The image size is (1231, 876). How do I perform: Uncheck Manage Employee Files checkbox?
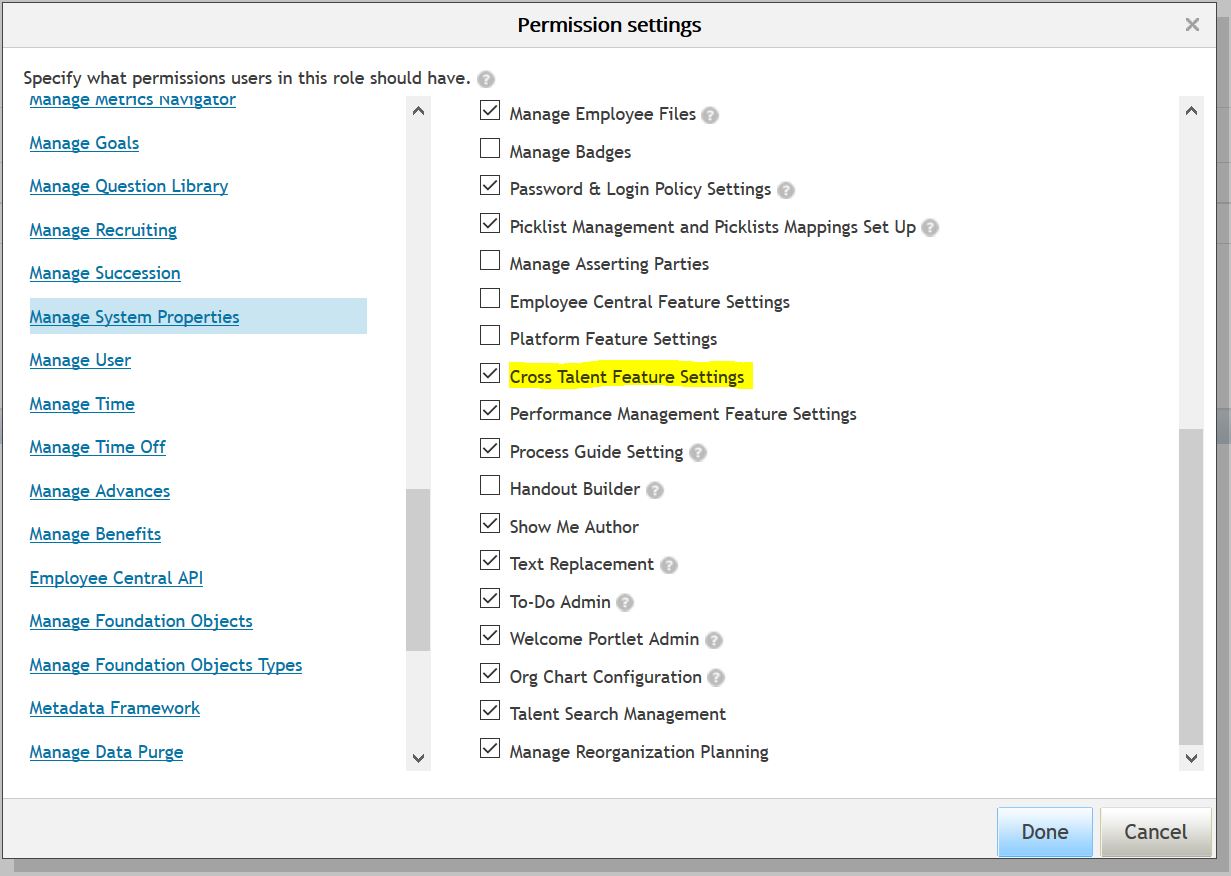tap(490, 111)
